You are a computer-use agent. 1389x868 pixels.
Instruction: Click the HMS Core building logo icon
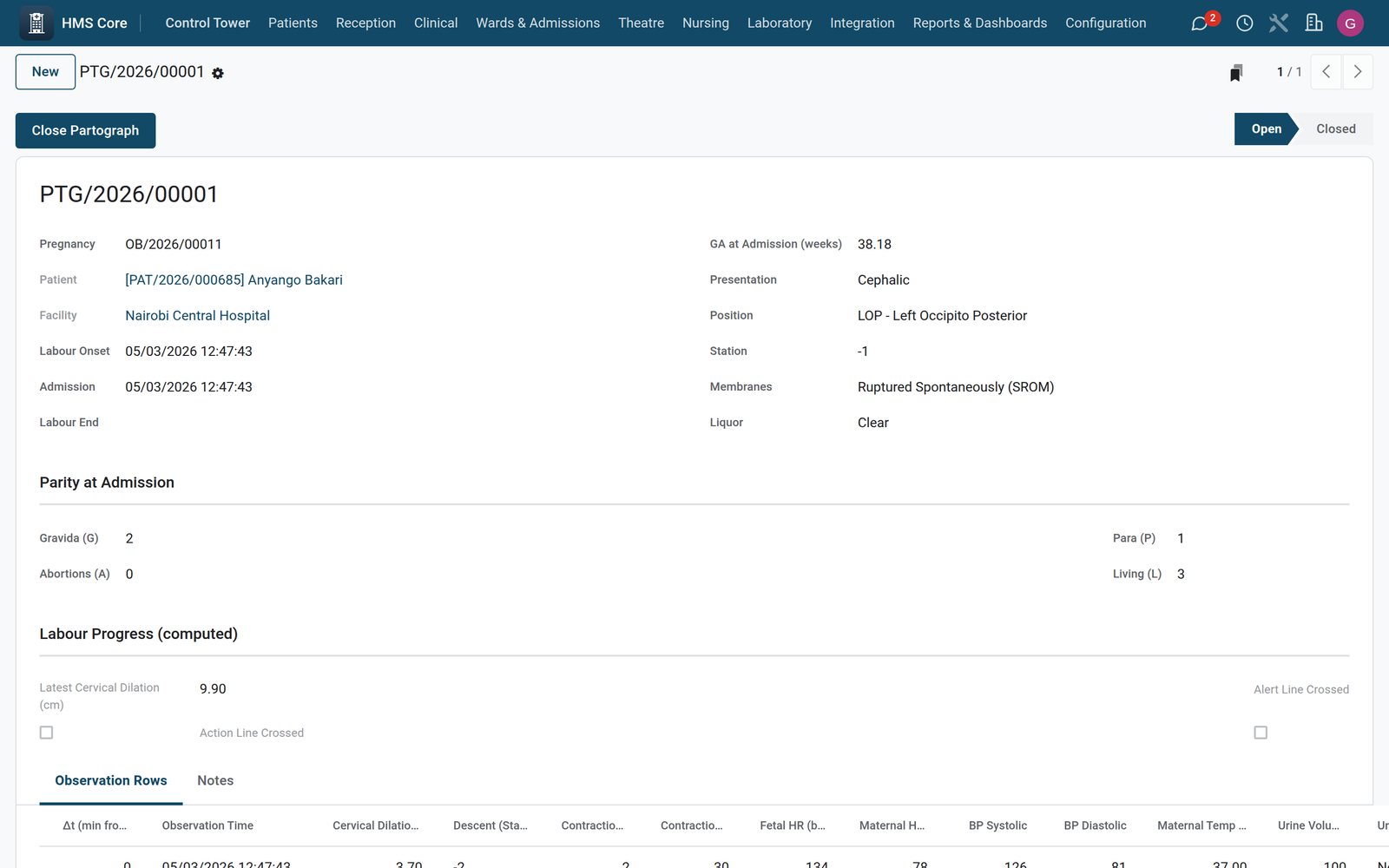tap(36, 23)
